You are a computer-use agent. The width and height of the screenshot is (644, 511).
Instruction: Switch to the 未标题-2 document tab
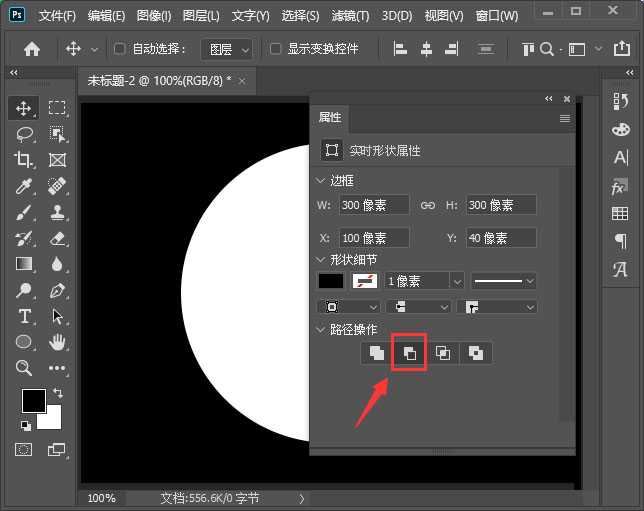[x=158, y=80]
